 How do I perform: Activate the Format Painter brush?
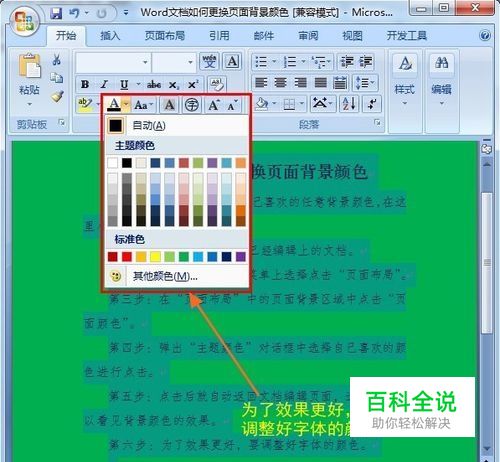coord(57,96)
